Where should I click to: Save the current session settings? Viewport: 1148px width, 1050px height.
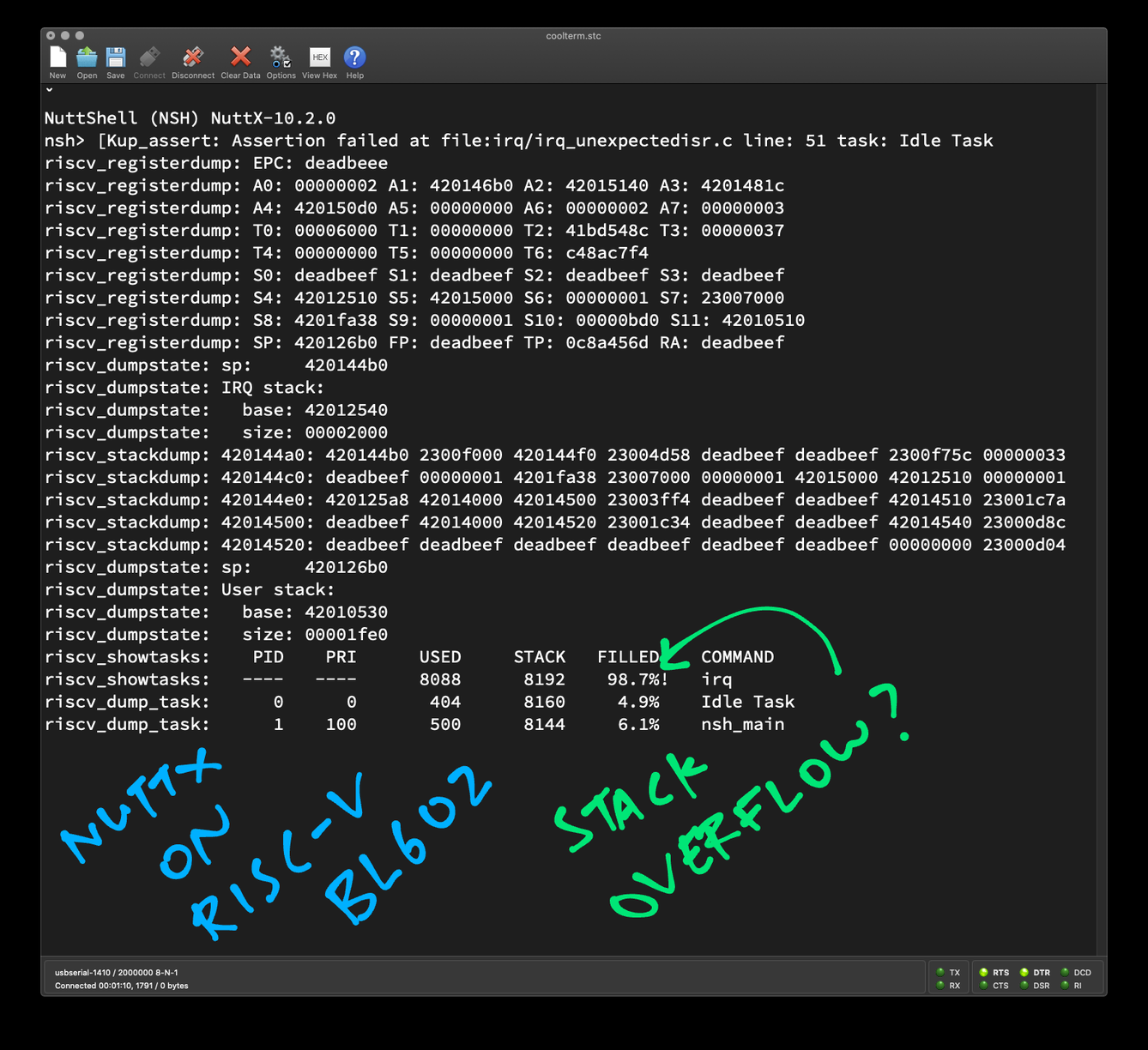[116, 58]
